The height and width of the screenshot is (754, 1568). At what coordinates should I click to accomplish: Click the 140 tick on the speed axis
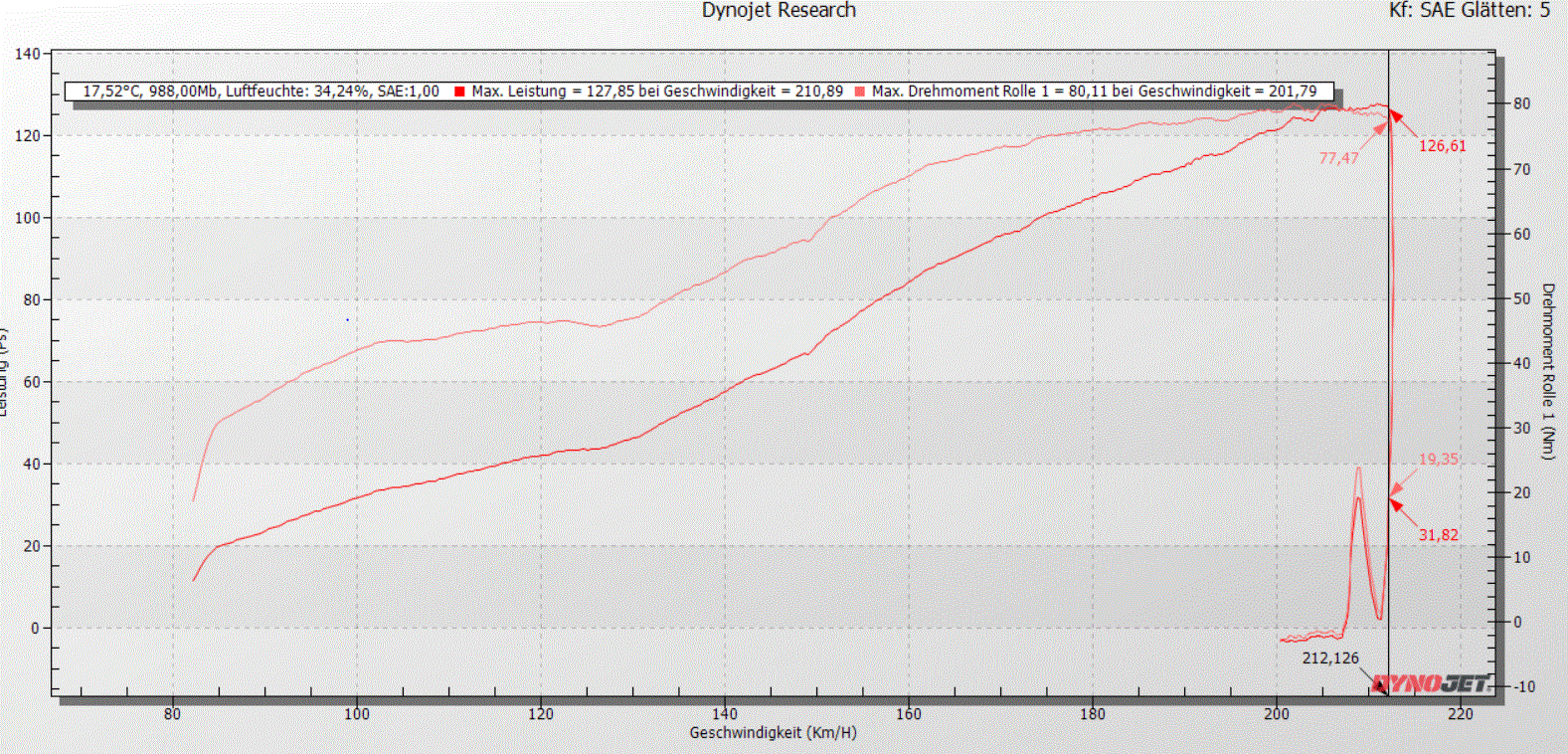(725, 713)
